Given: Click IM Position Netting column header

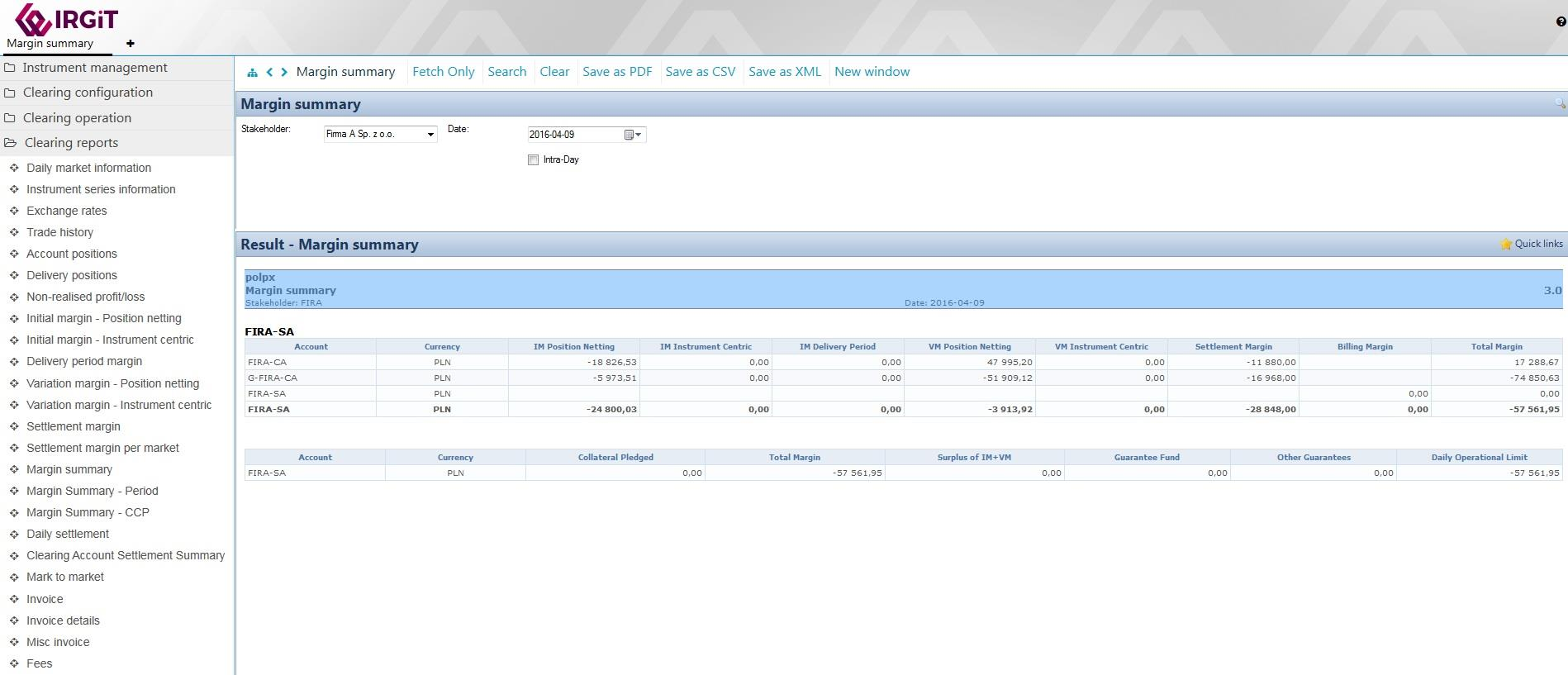Looking at the screenshot, I should 574,346.
